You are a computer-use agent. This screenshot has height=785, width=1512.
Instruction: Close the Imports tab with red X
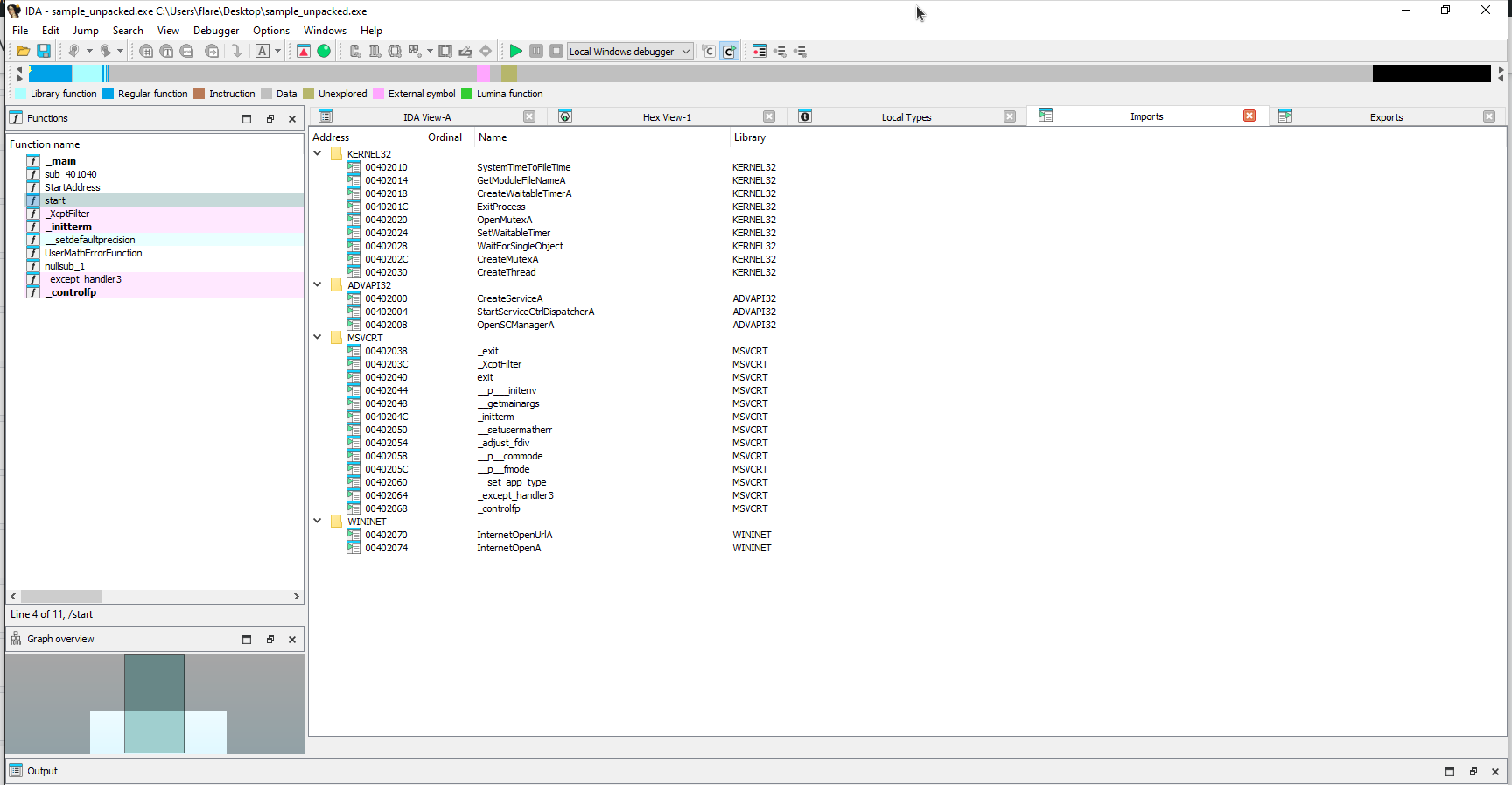point(1249,116)
